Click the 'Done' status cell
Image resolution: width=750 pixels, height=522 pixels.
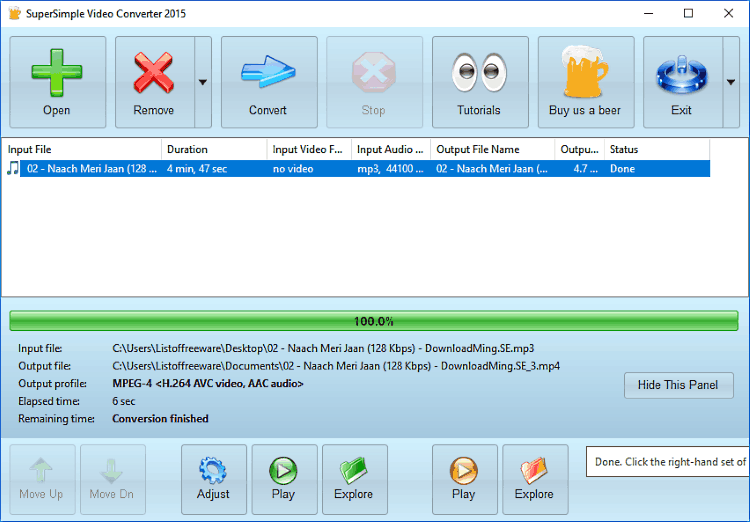tap(622, 168)
